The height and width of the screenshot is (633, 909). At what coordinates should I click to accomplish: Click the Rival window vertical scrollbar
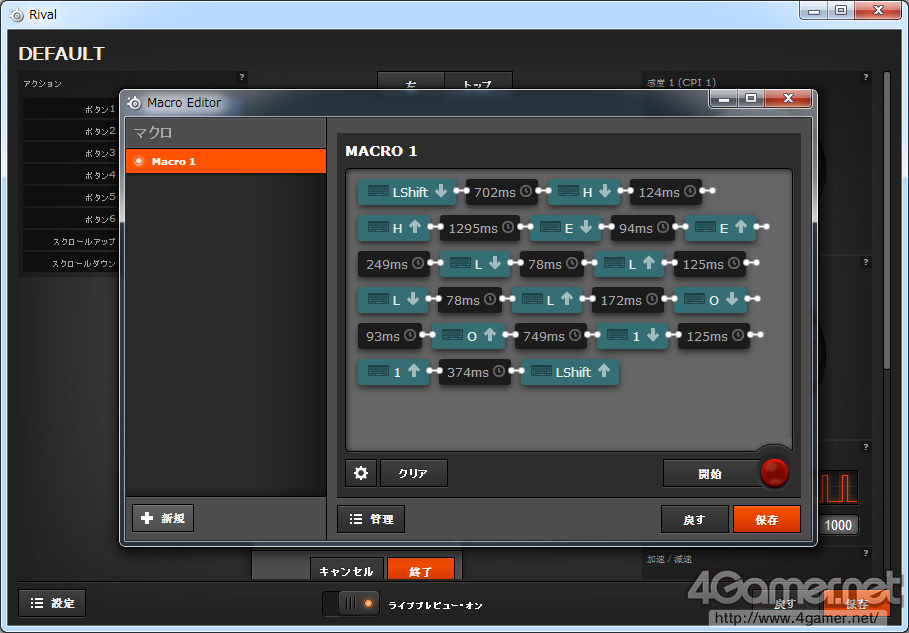coord(886,220)
